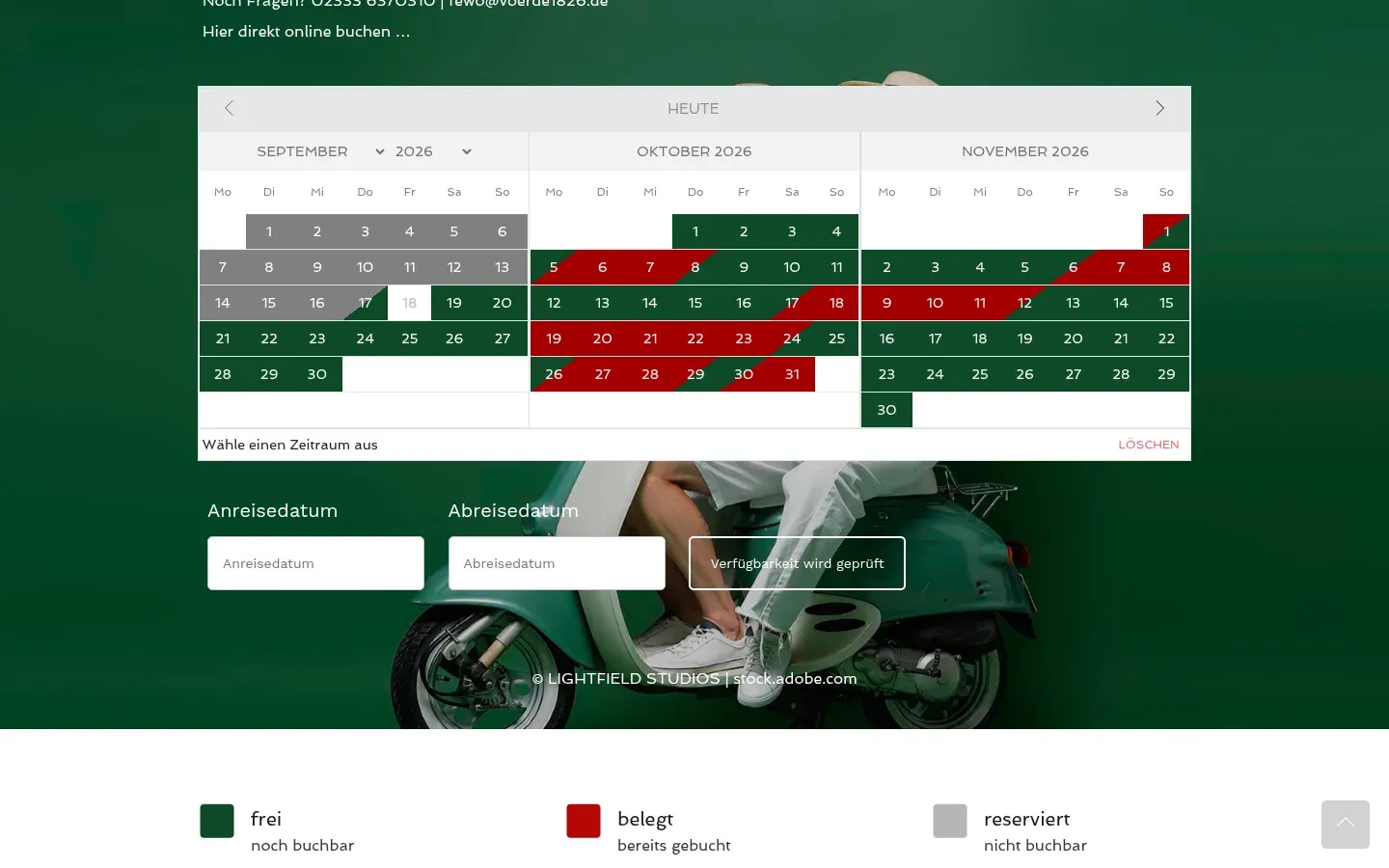The width and height of the screenshot is (1389, 868).
Task: Advance calendar with right arrow
Action: coord(1159,108)
